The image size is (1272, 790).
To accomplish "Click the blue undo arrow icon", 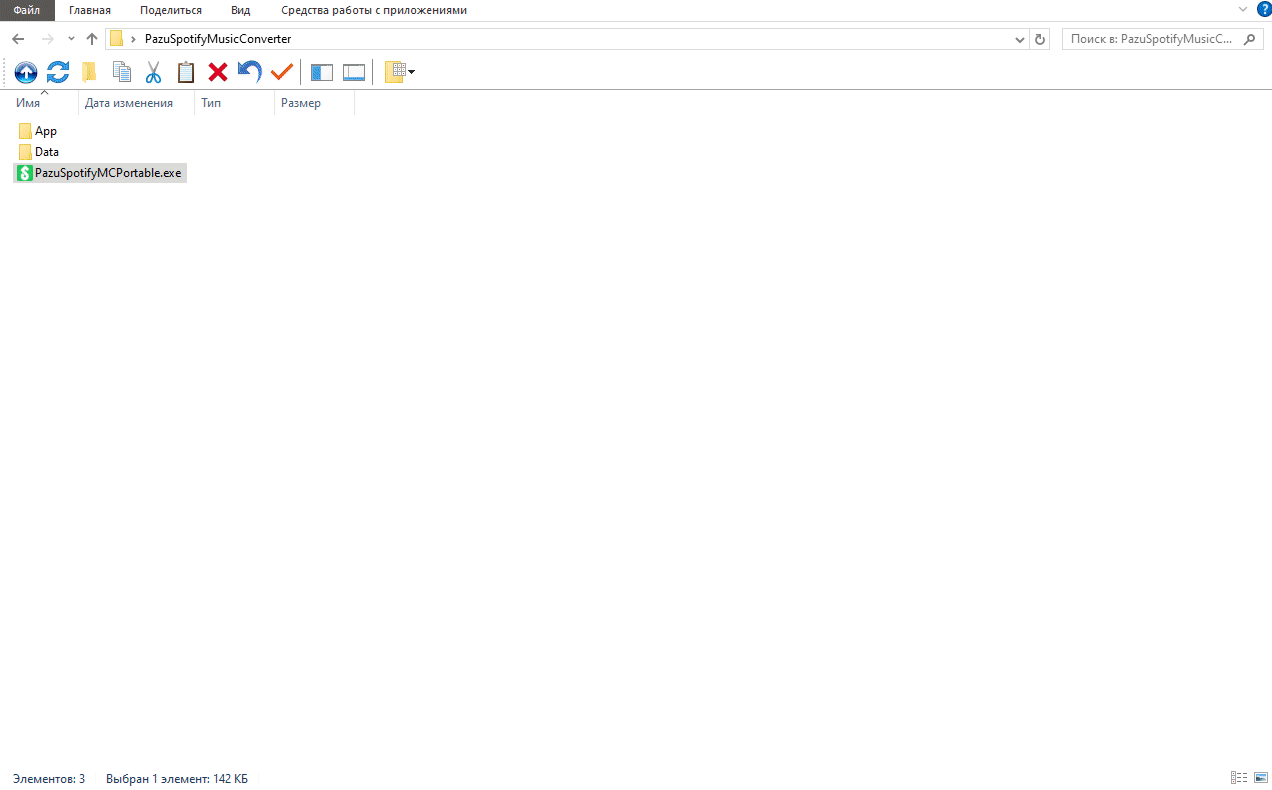I will tap(249, 72).
